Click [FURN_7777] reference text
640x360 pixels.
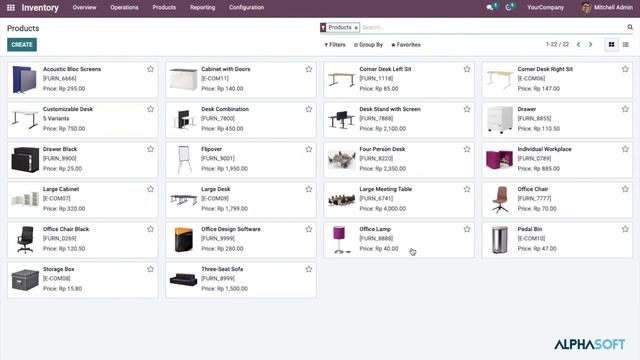(x=534, y=198)
